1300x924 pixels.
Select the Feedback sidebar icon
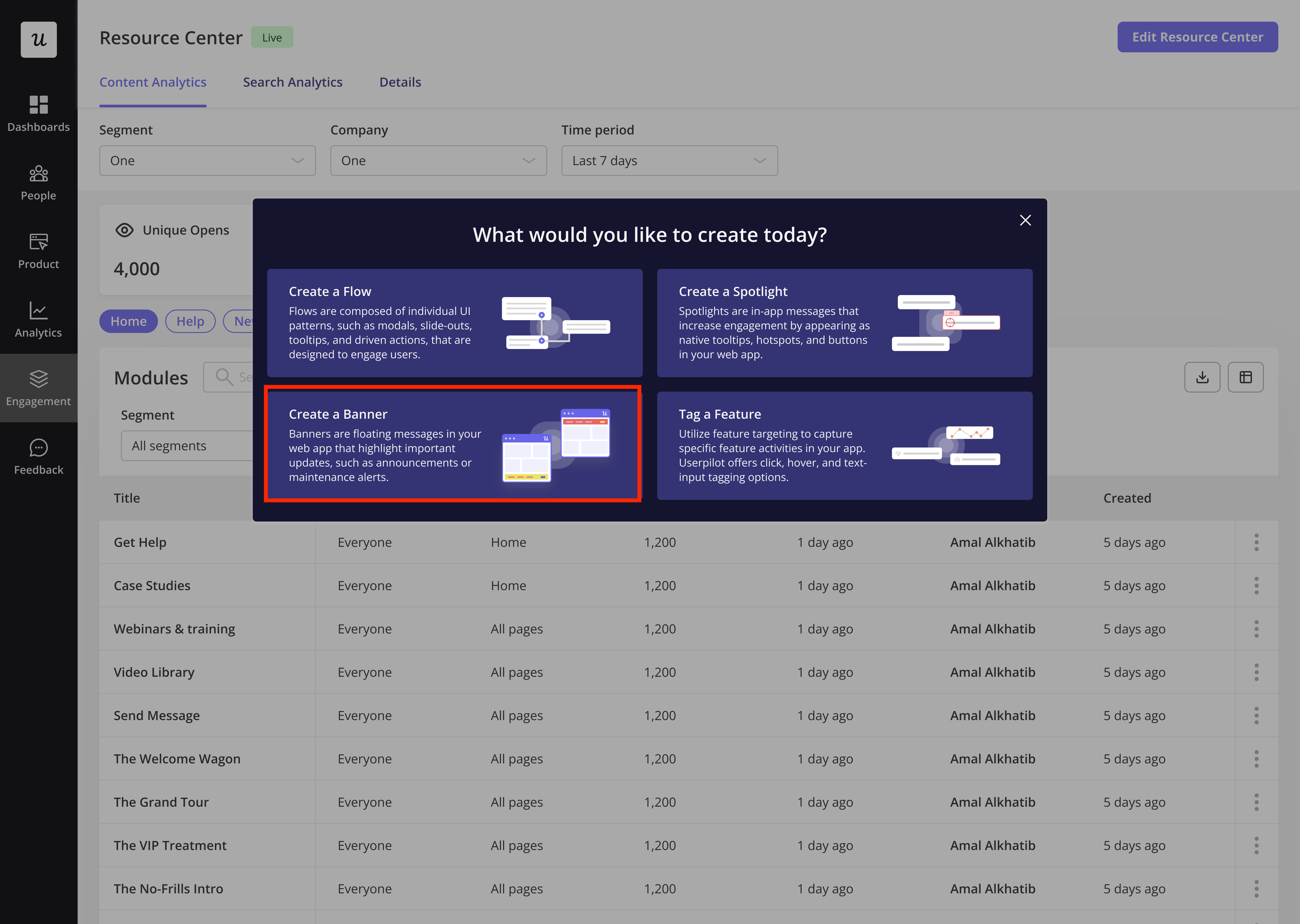point(38,457)
